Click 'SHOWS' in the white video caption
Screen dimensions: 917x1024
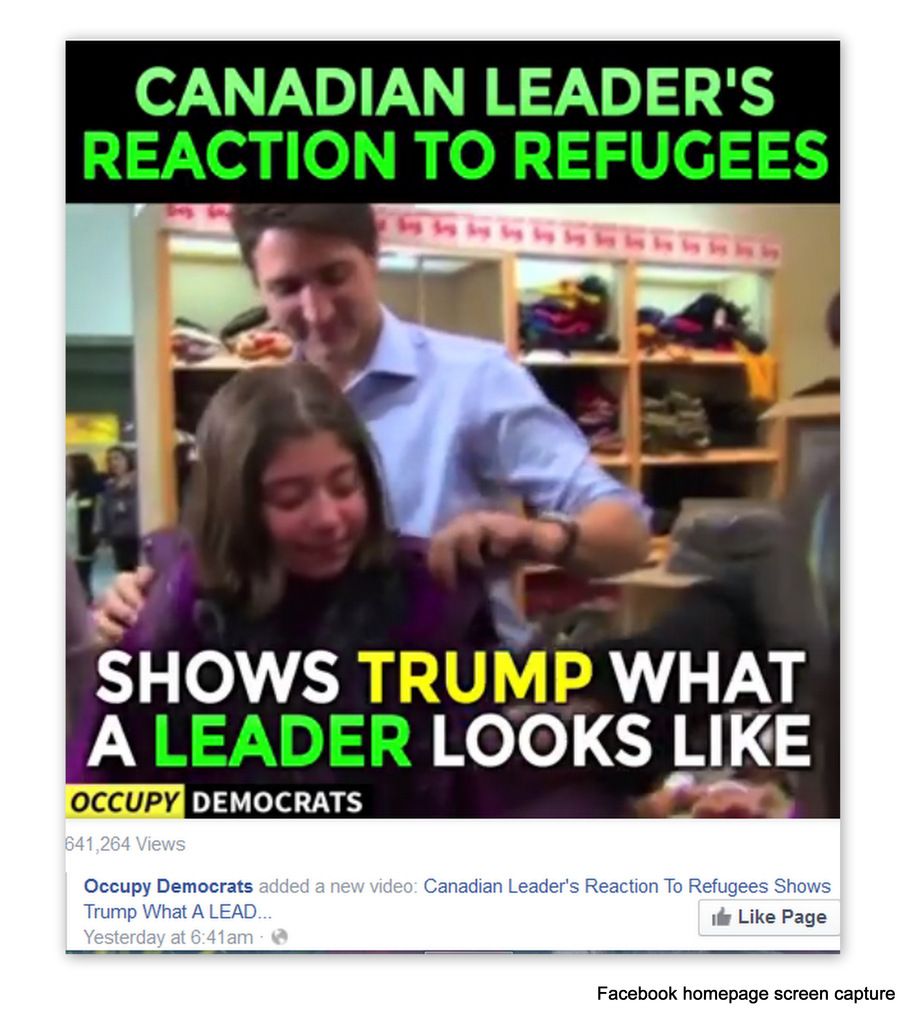click(x=218, y=677)
